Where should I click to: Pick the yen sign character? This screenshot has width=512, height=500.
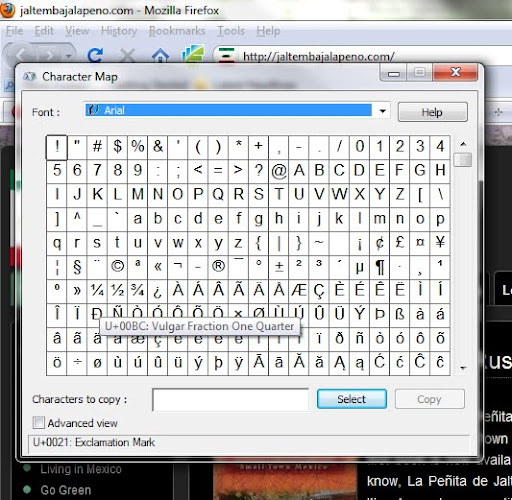pyautogui.click(x=440, y=243)
